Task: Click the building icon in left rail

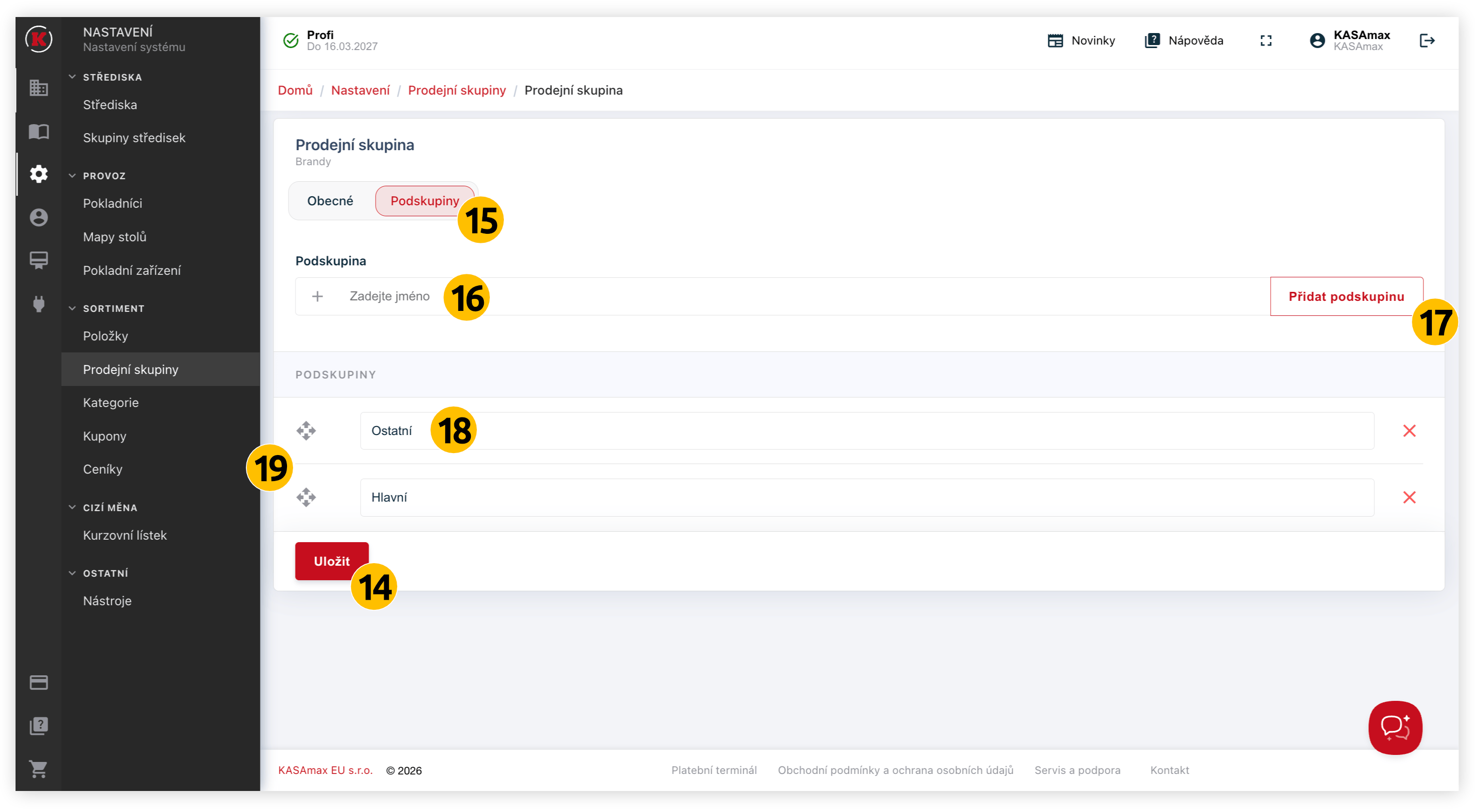Action: click(x=39, y=88)
